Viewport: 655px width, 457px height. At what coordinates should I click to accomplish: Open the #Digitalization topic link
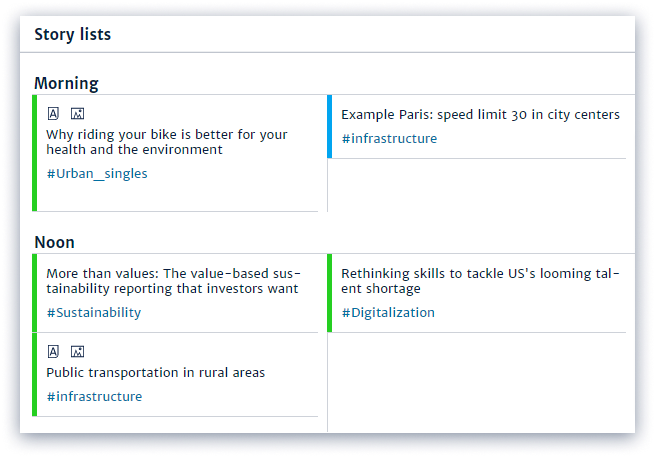(x=388, y=313)
